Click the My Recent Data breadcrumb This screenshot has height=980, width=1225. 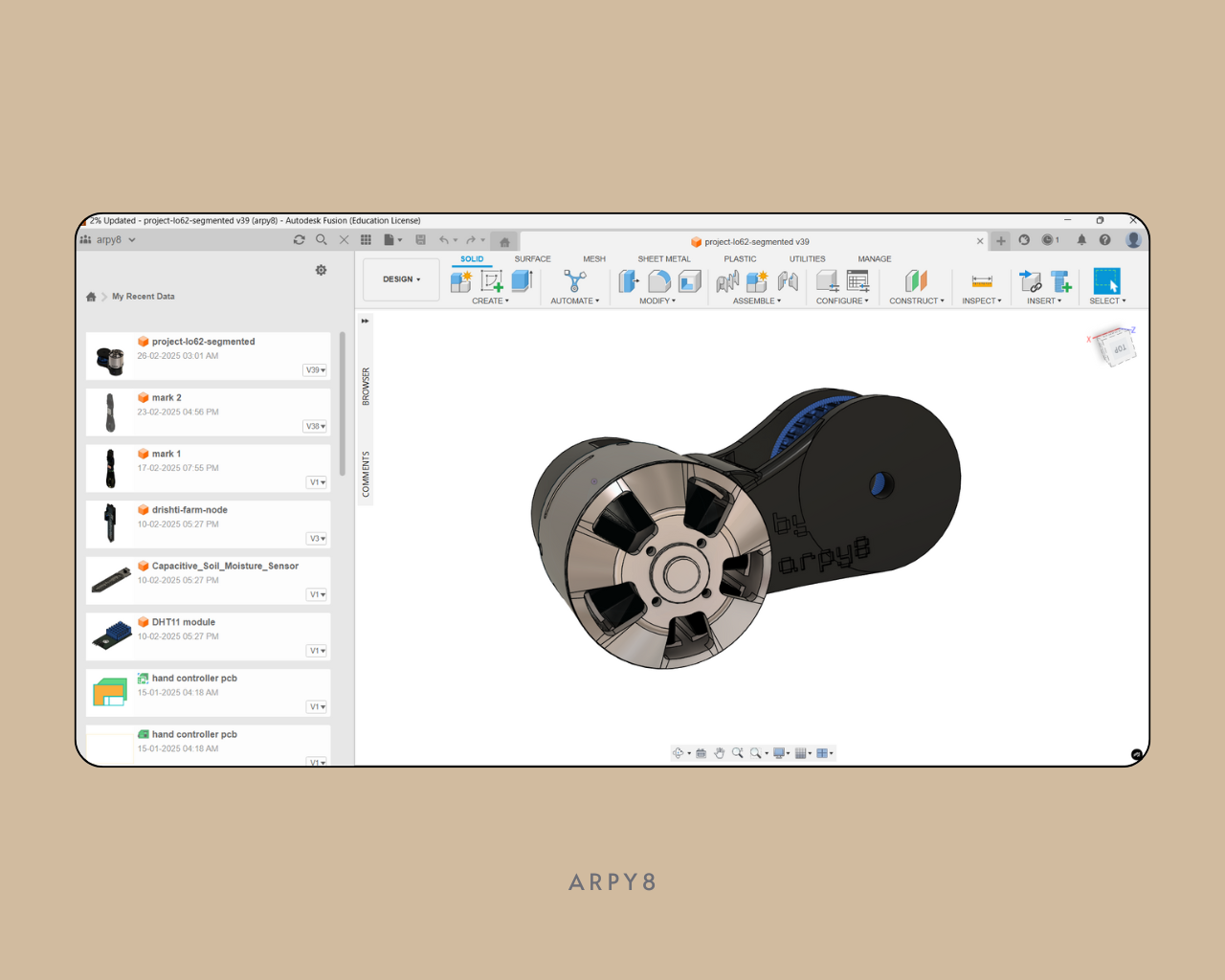tap(143, 297)
